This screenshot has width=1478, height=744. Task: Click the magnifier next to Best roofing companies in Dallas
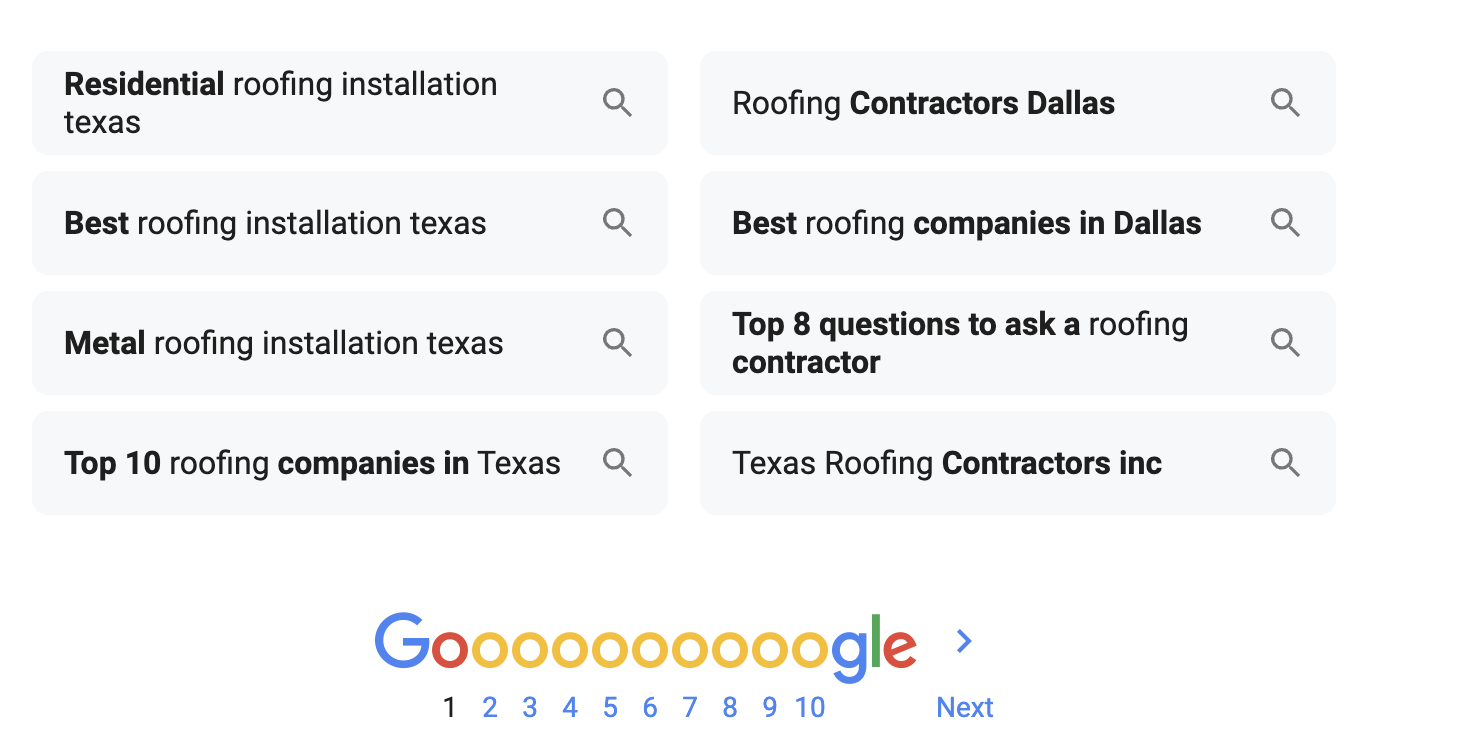(x=1285, y=223)
